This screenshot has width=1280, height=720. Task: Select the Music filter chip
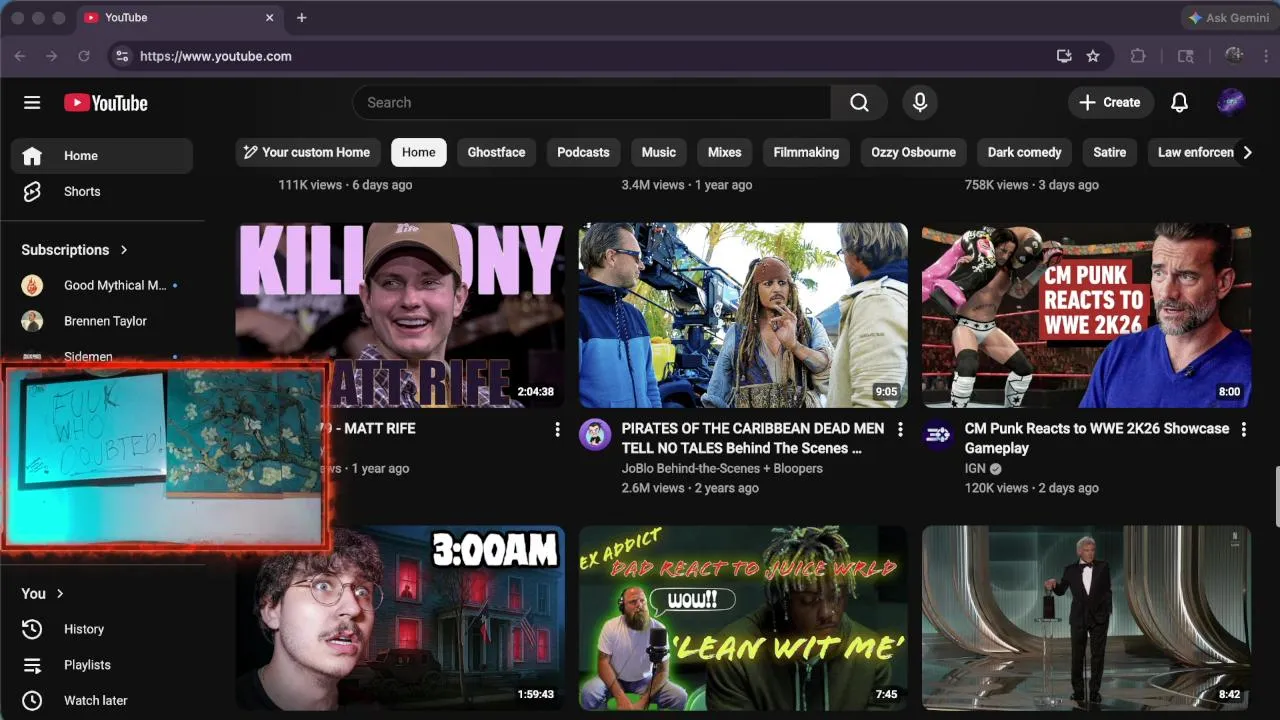(x=659, y=152)
